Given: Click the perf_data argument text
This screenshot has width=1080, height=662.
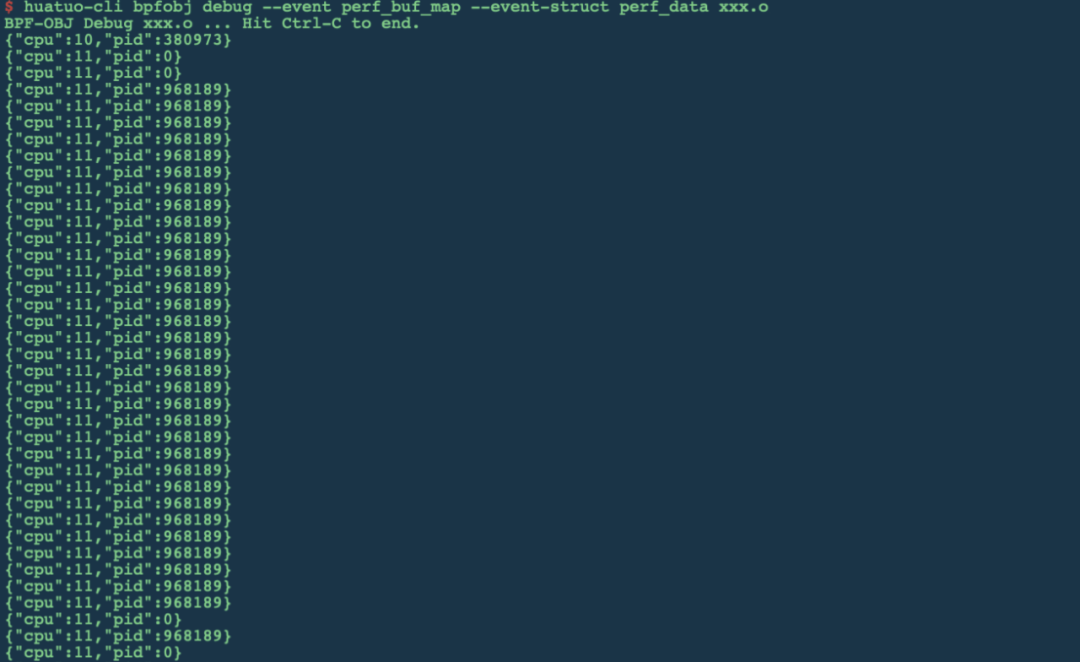Looking at the screenshot, I should [663, 8].
